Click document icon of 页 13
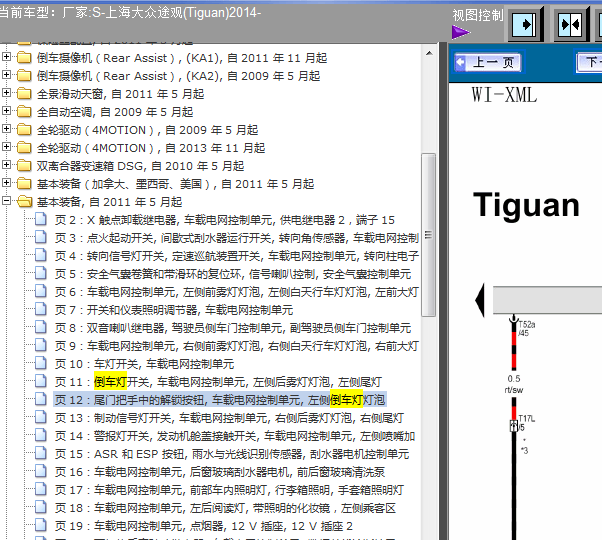This screenshot has height=540, width=602. tap(41, 418)
